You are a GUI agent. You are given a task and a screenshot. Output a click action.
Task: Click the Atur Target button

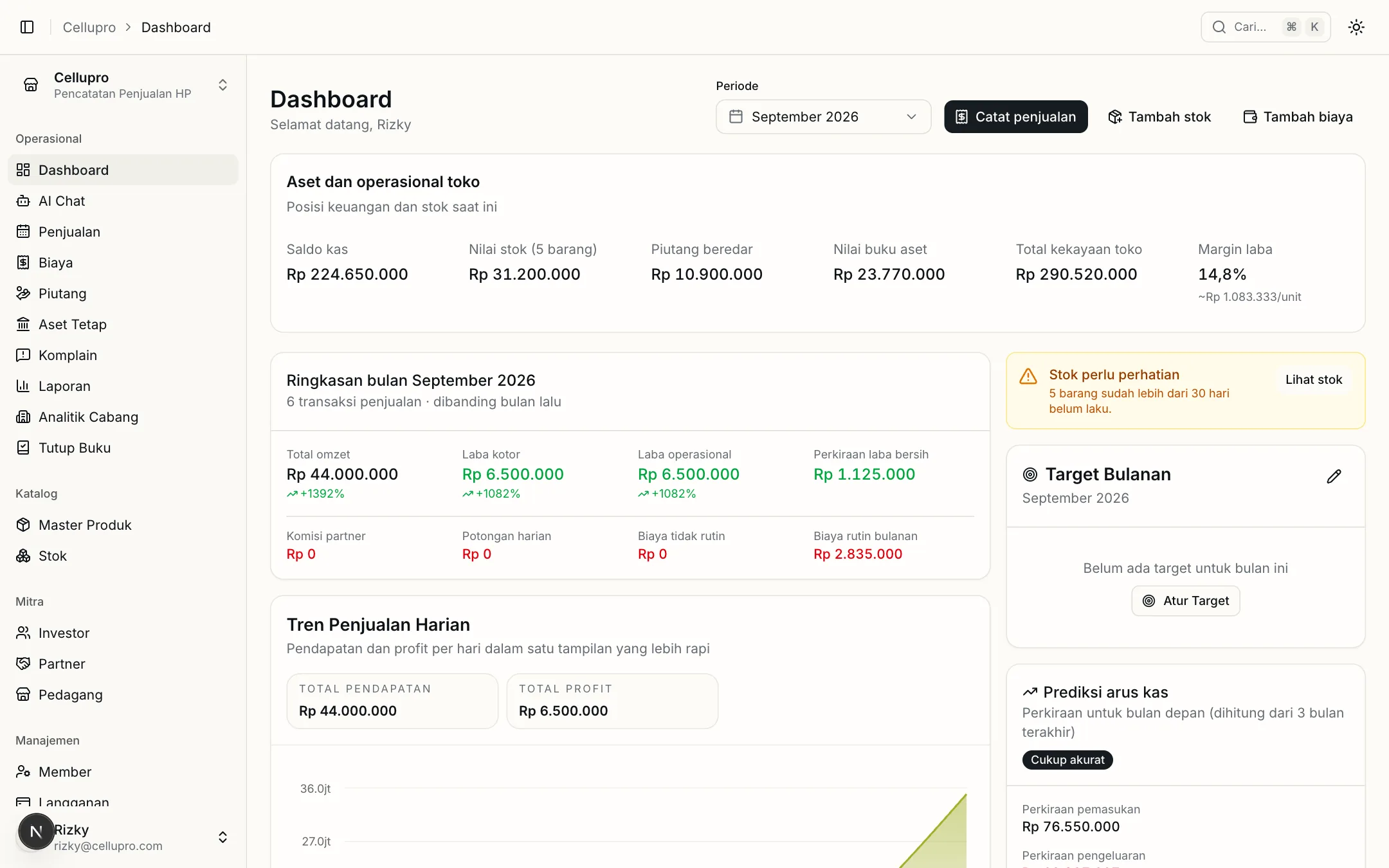tap(1186, 601)
